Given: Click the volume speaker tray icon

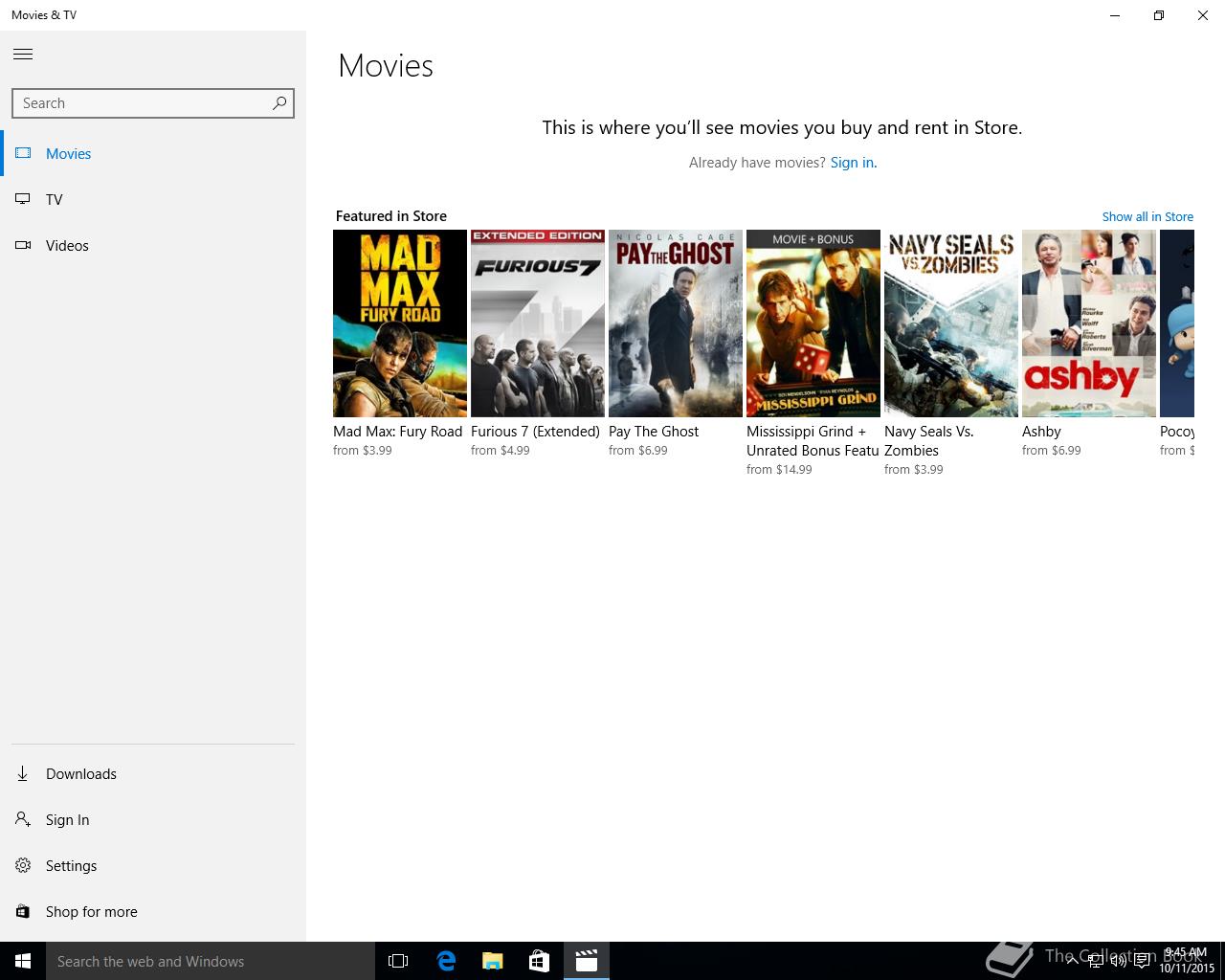Looking at the screenshot, I should point(1118,961).
